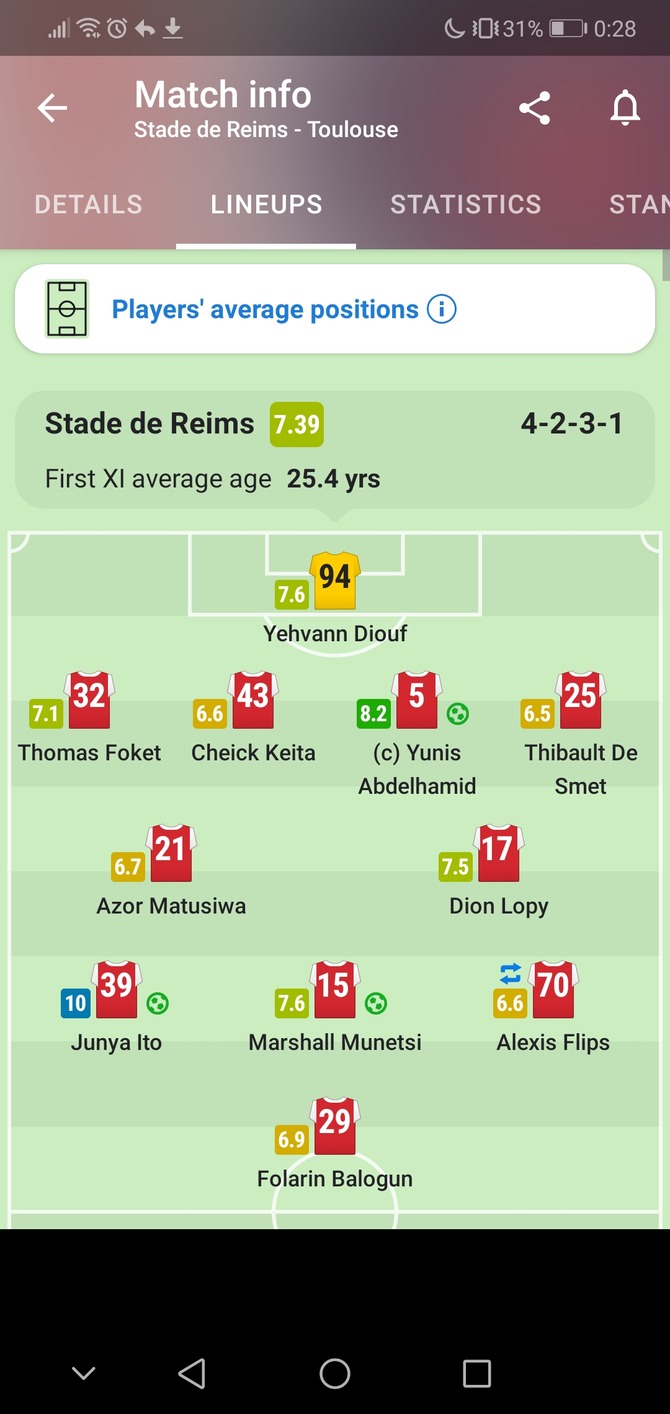
Task: Tap Alexis Flips substitution arrows icon
Action: (510, 973)
